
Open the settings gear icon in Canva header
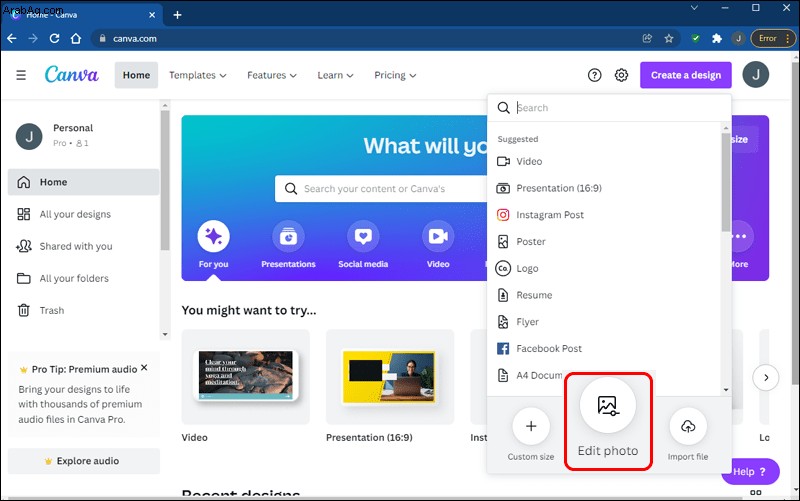click(x=621, y=75)
